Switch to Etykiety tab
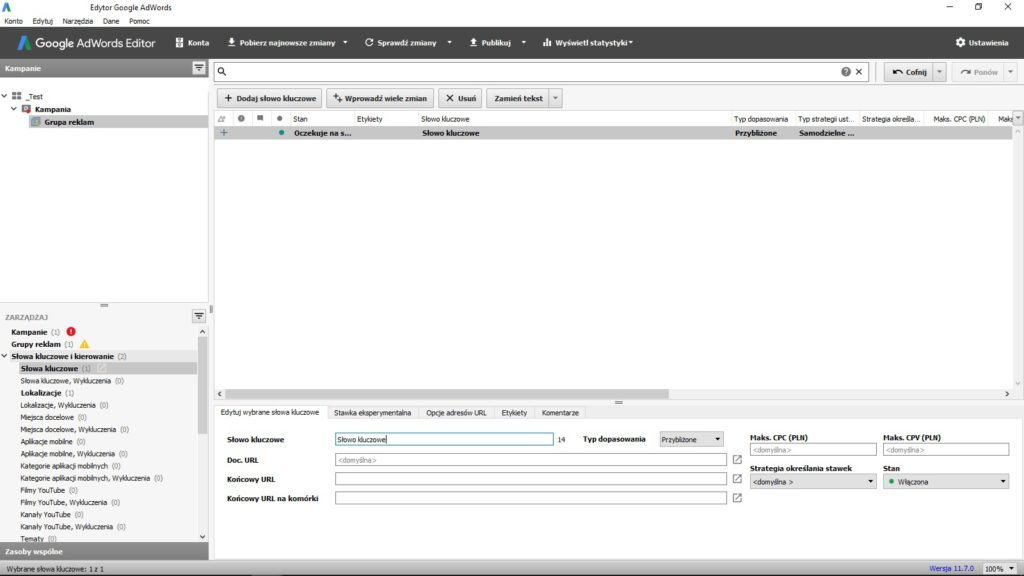The width and height of the screenshot is (1024, 576). pos(514,413)
